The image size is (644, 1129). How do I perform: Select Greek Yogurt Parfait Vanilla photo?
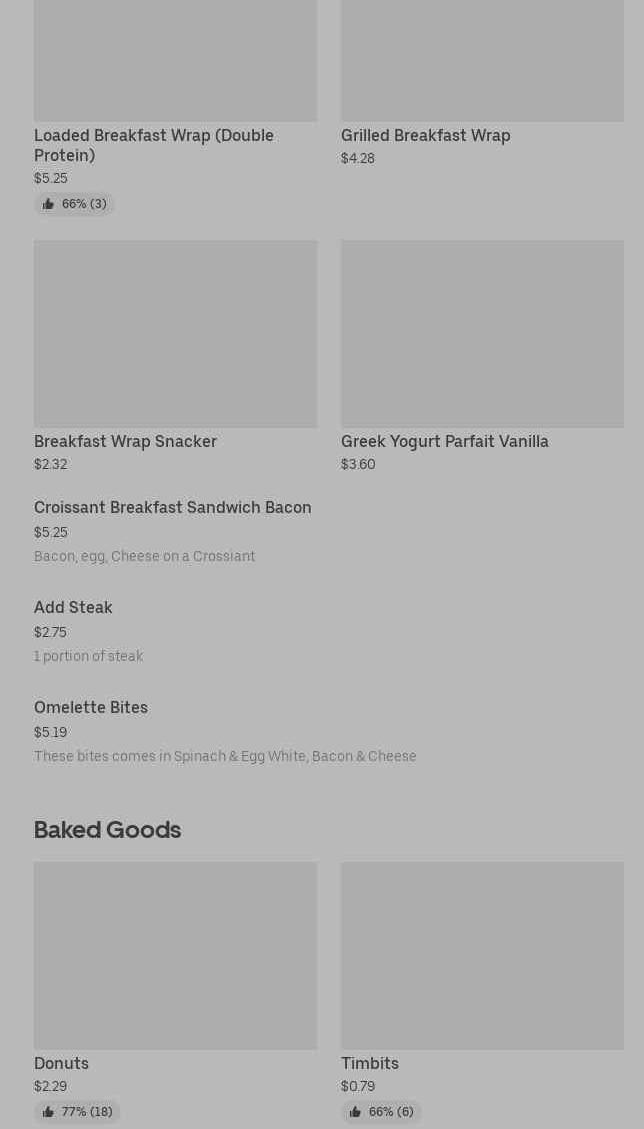[482, 333]
